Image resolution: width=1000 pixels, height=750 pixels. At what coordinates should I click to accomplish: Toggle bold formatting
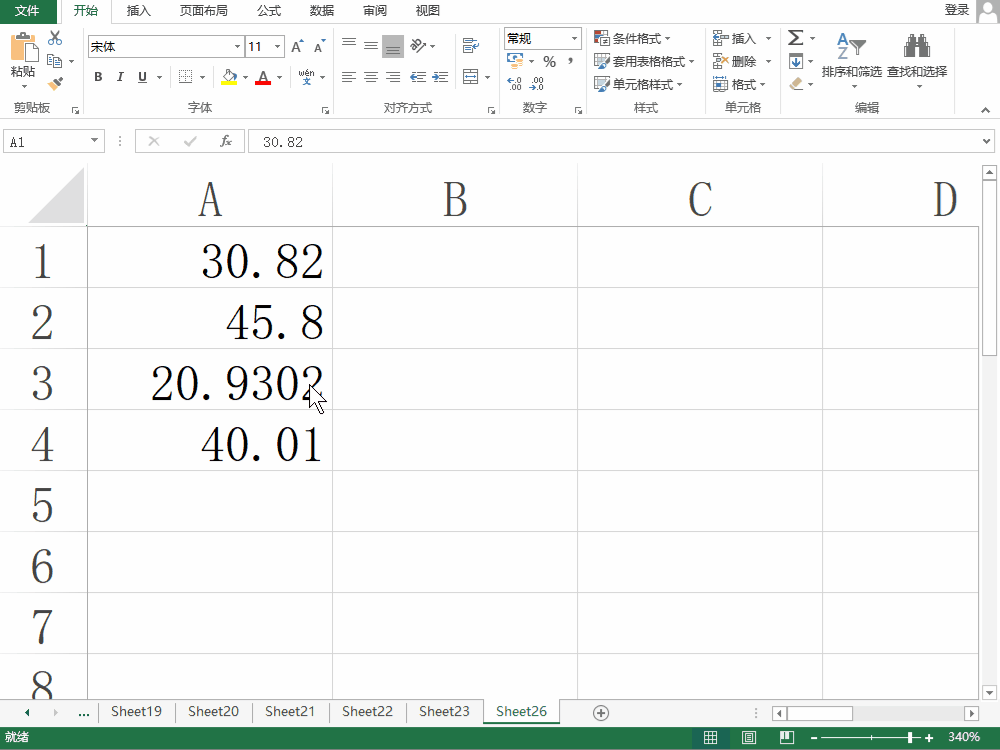pos(98,77)
